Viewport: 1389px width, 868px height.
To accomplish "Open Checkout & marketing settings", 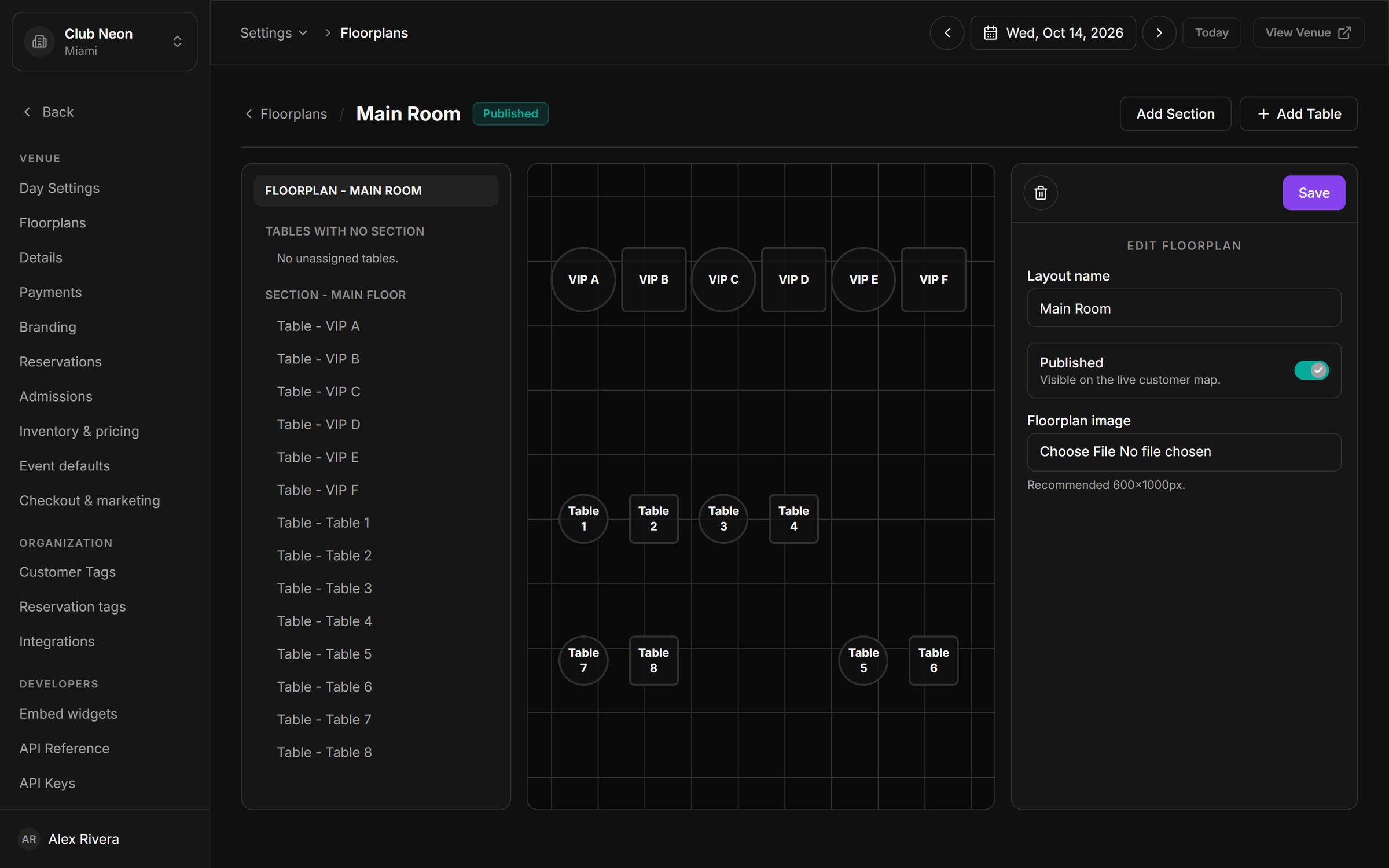I will tap(90, 501).
